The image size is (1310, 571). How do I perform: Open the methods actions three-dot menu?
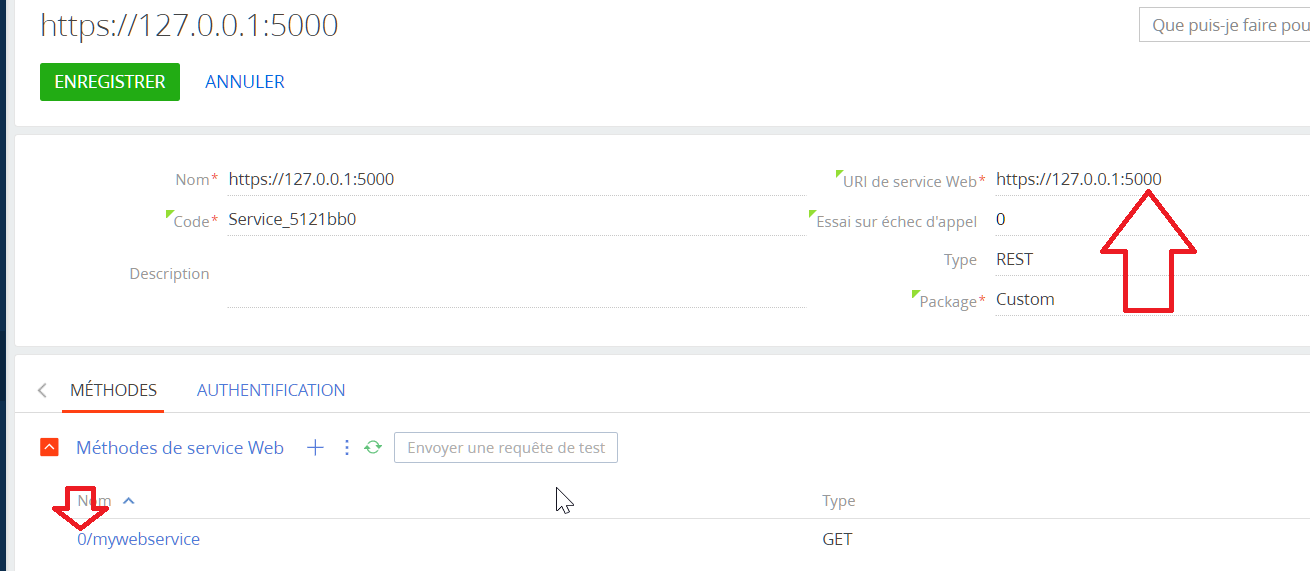[347, 448]
